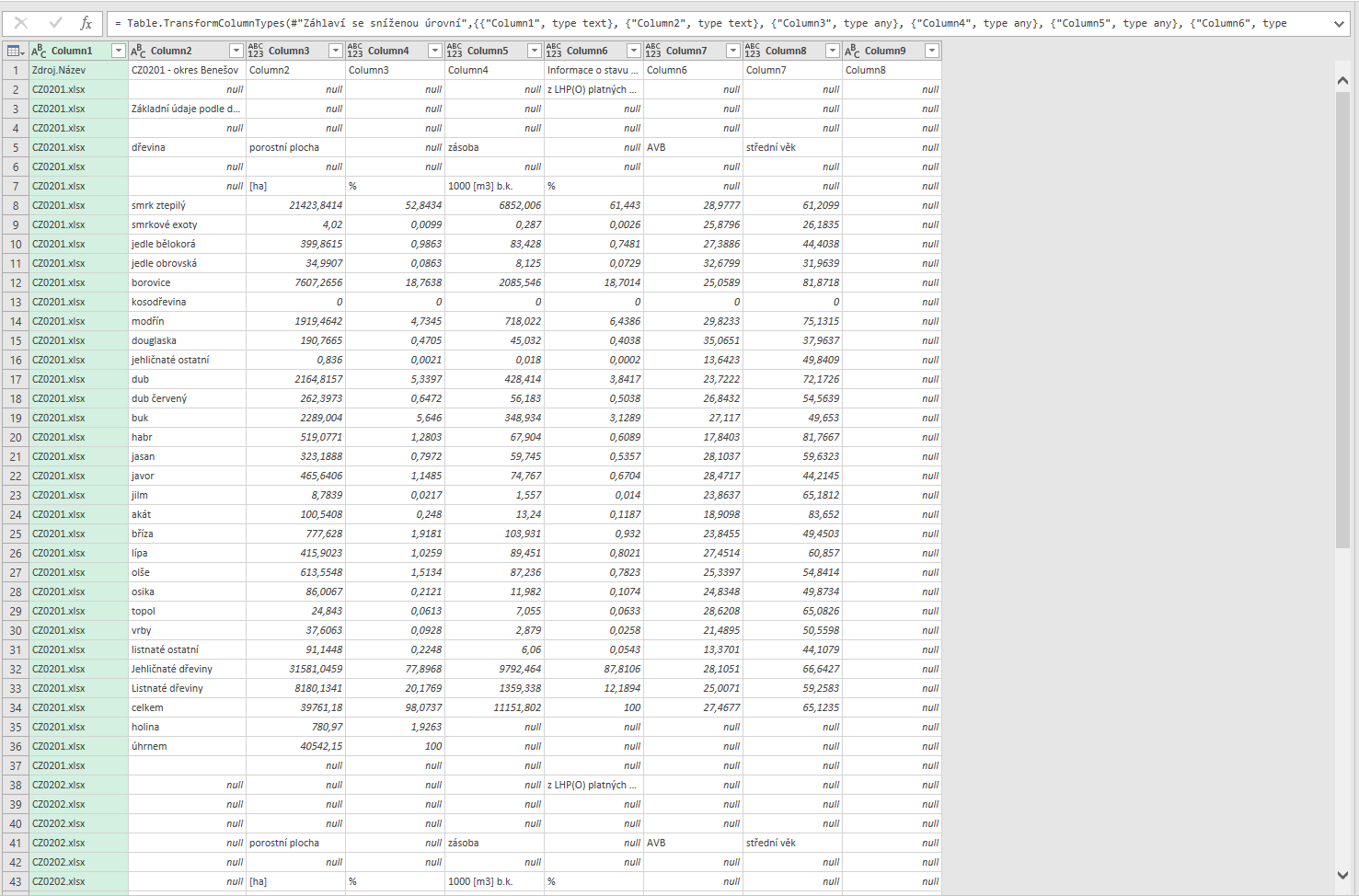Change the Column3 data type icon
The height and width of the screenshot is (896, 1359).
pyautogui.click(x=256, y=51)
